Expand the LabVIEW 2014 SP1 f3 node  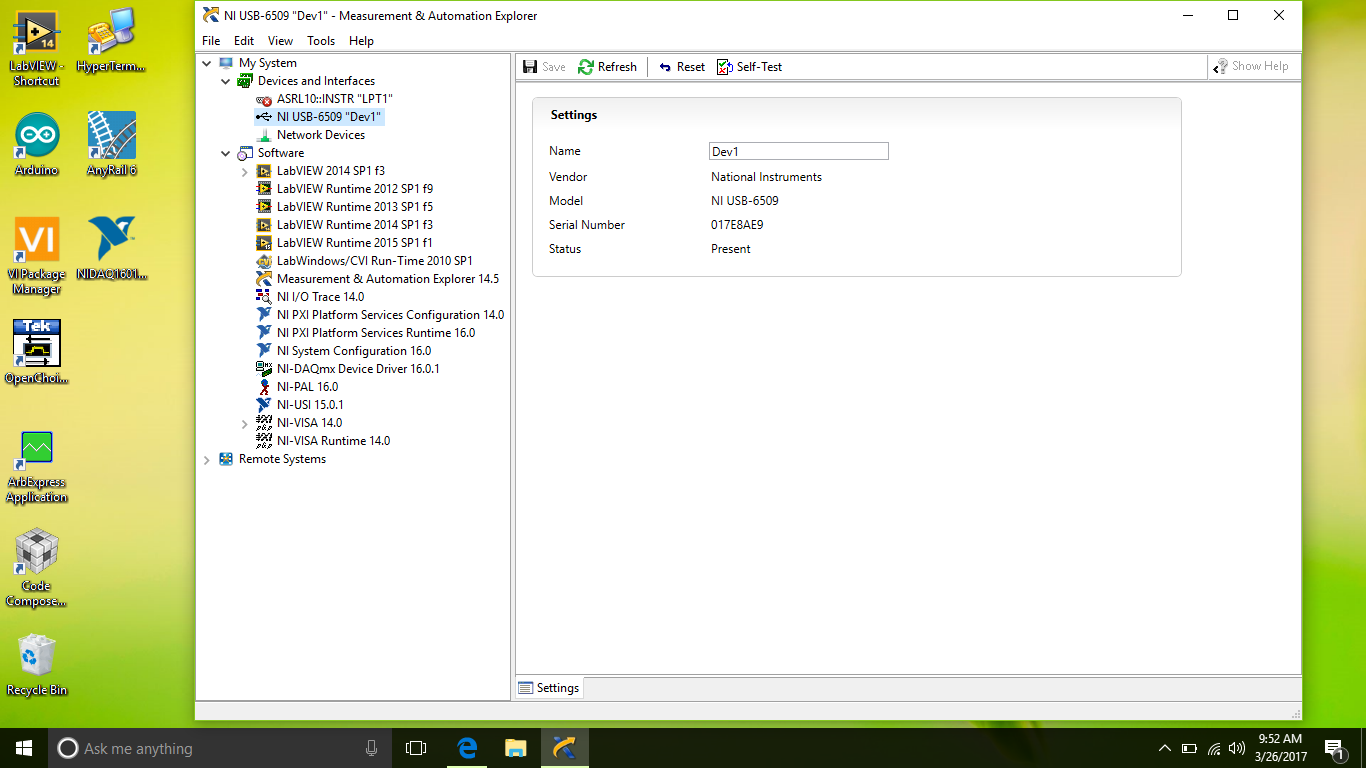(245, 172)
